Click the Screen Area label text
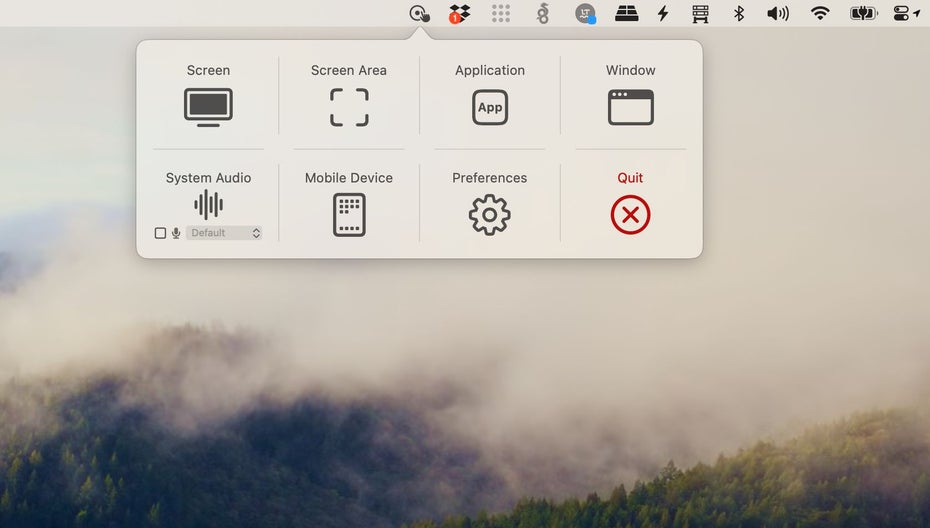Image resolution: width=930 pixels, height=528 pixels. tap(349, 71)
